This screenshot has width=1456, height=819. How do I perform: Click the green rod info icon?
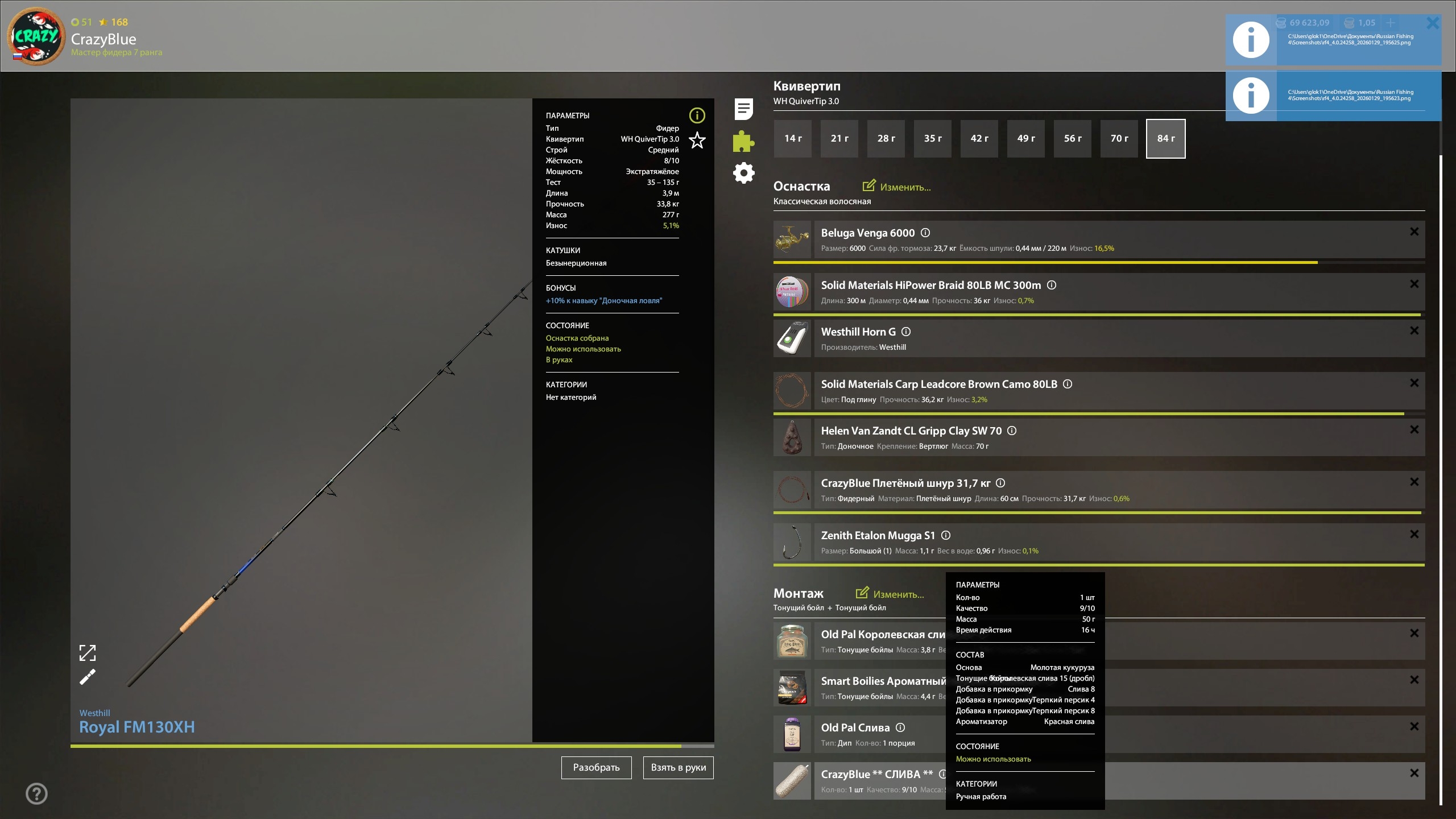(697, 115)
